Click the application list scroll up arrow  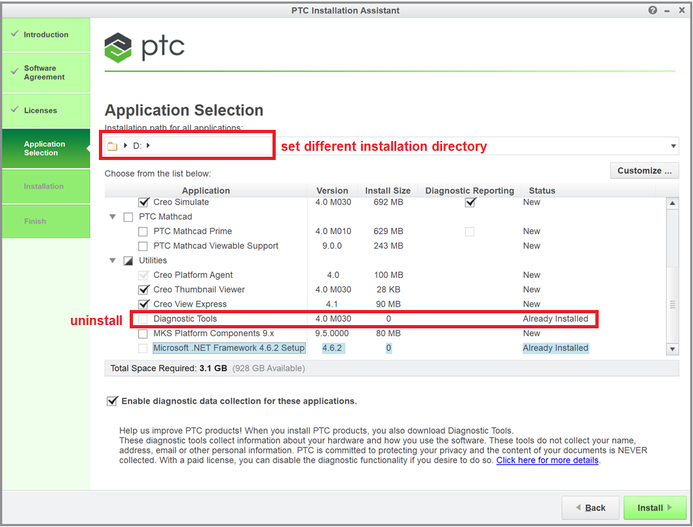point(672,203)
